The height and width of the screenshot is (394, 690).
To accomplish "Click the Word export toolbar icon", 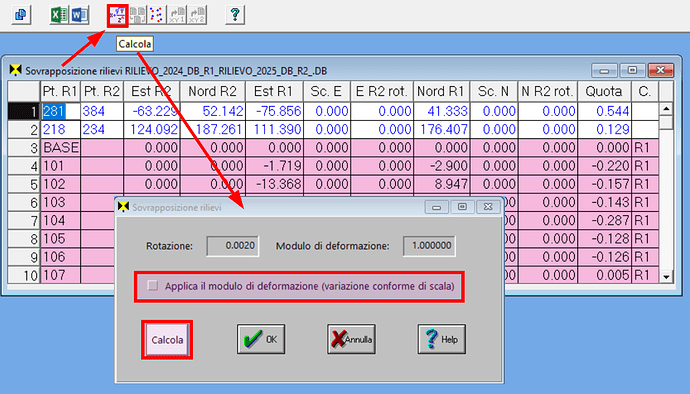I will pos(79,15).
